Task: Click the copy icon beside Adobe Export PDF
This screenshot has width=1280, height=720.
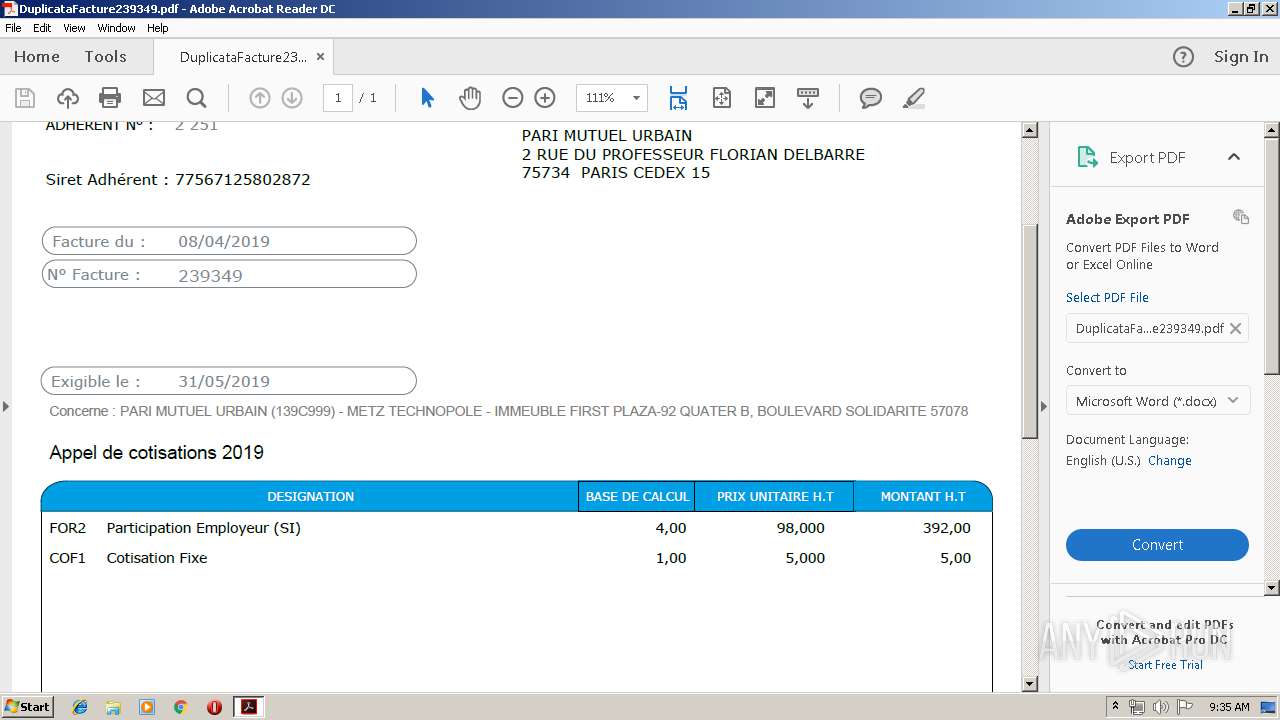Action: pyautogui.click(x=1241, y=217)
